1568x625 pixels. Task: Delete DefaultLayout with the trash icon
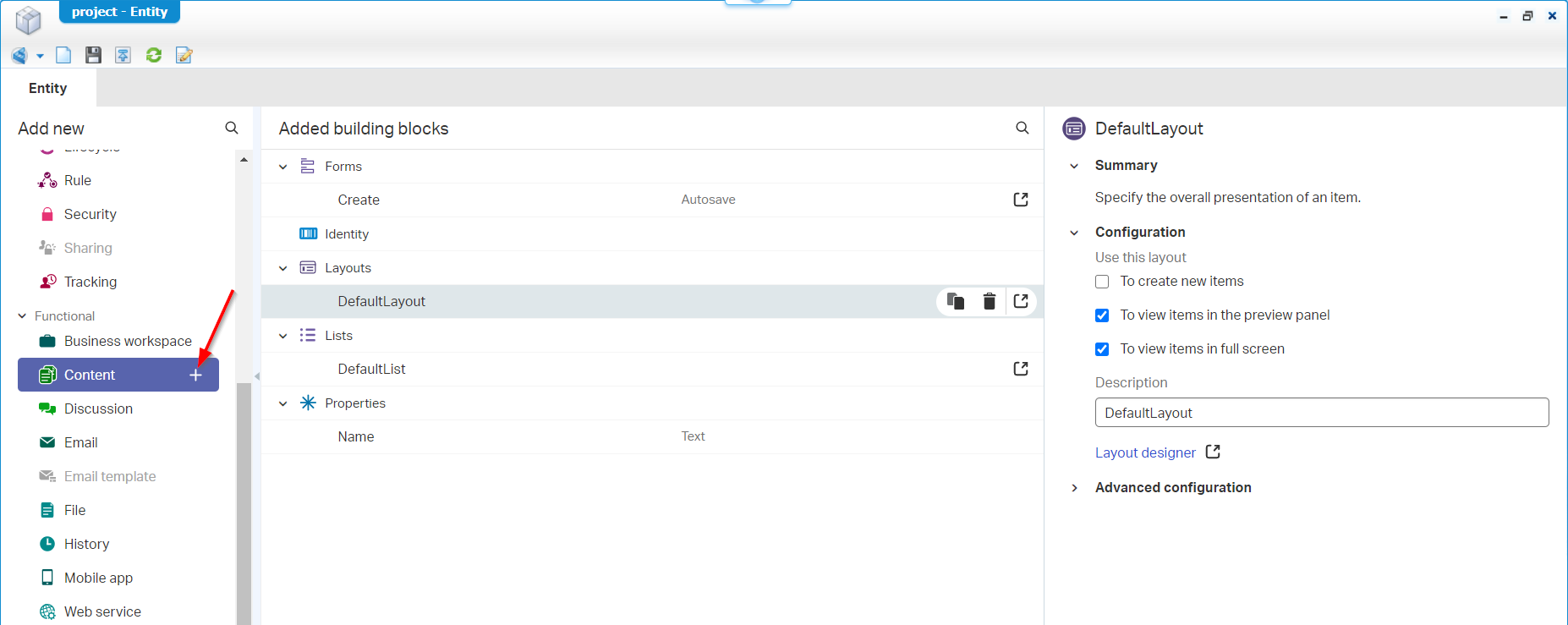pyautogui.click(x=989, y=301)
